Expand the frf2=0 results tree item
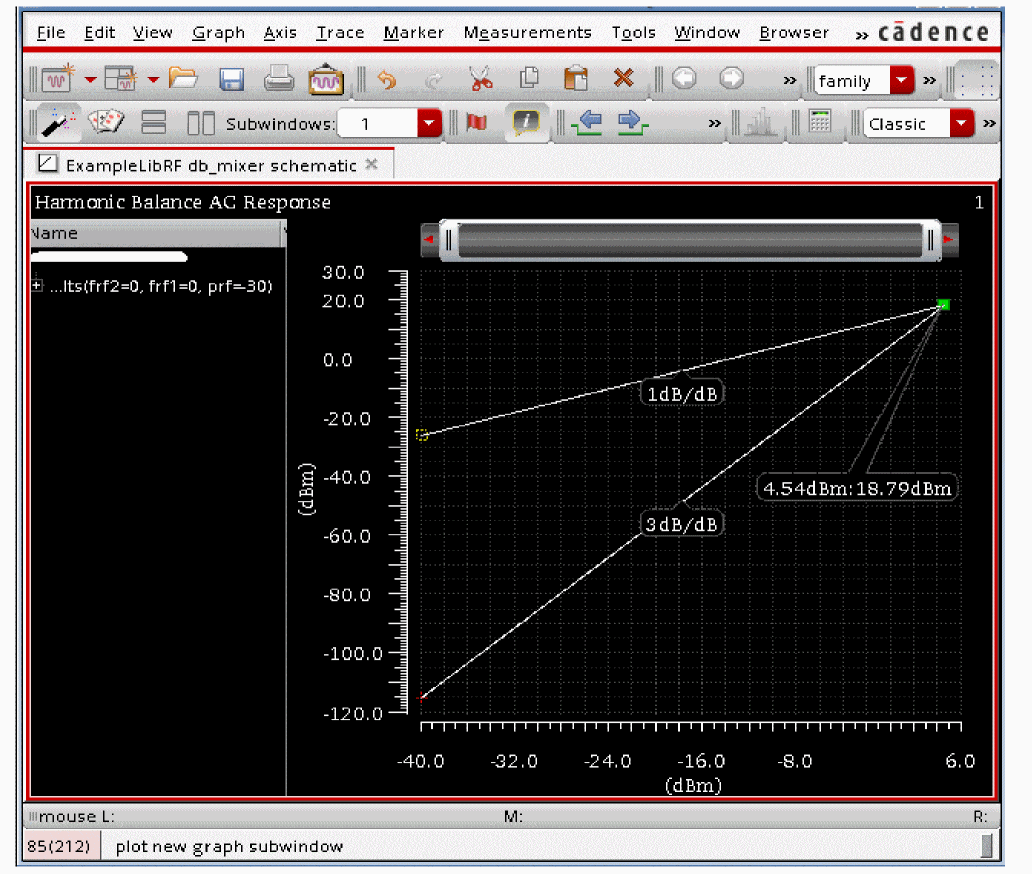Image resolution: width=1032 pixels, height=874 pixels. pos(38,286)
